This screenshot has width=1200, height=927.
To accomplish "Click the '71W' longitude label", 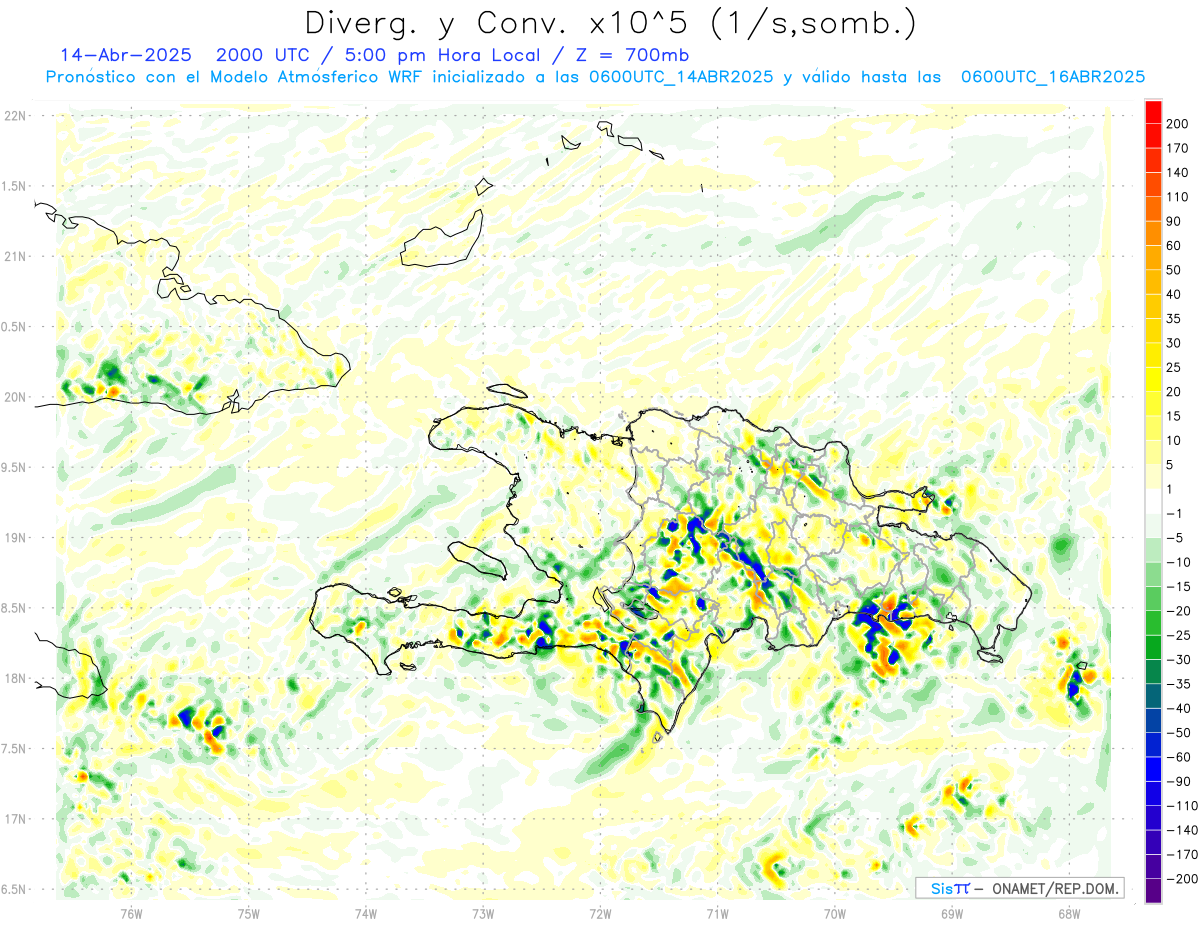I will pyautogui.click(x=717, y=913).
